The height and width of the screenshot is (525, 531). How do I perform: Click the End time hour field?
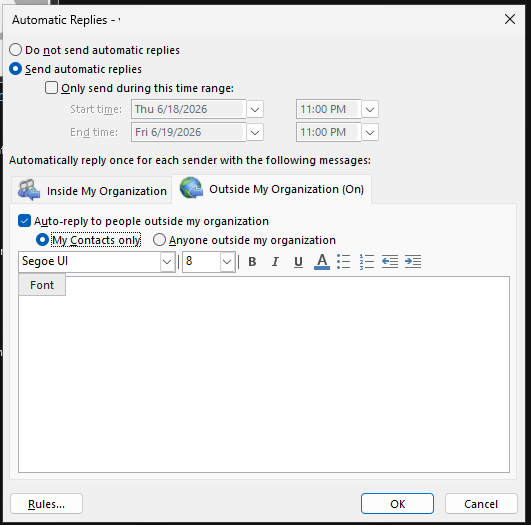point(328,132)
